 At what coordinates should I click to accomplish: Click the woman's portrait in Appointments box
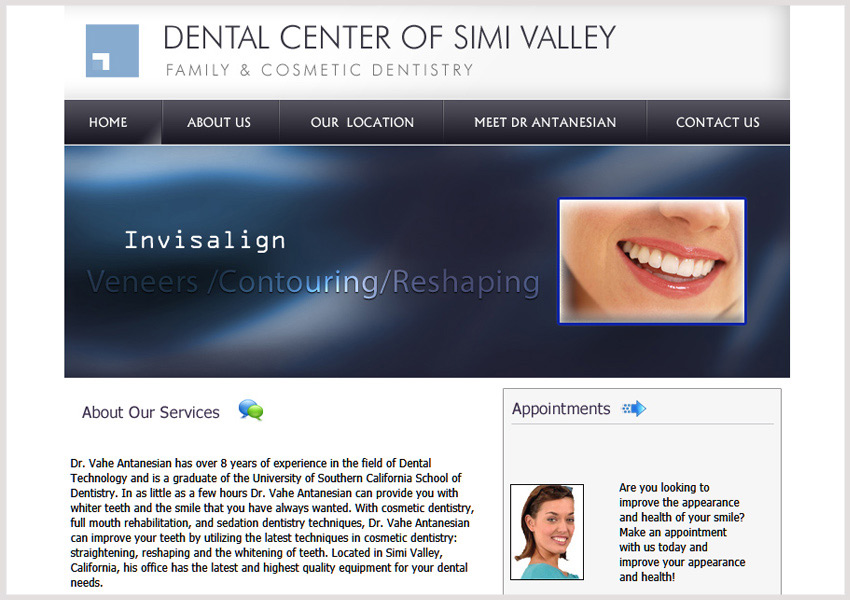tap(547, 532)
